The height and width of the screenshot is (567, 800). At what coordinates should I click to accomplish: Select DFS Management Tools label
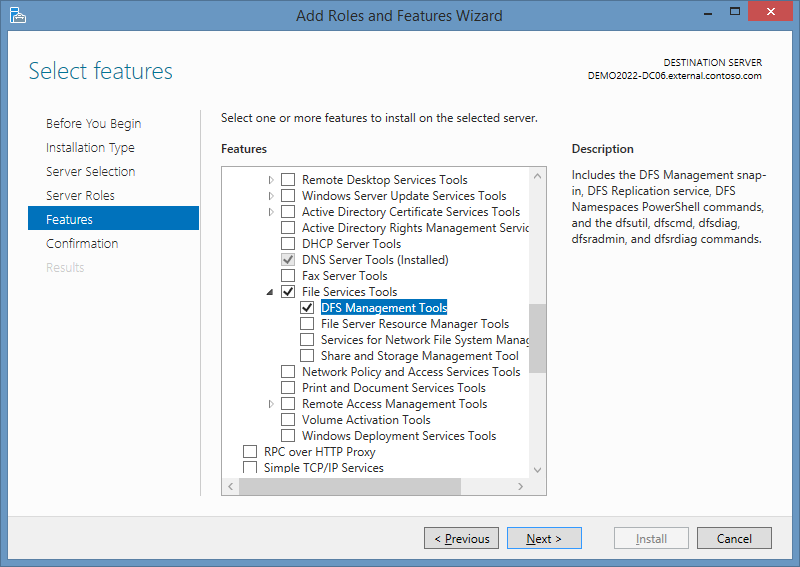click(384, 308)
